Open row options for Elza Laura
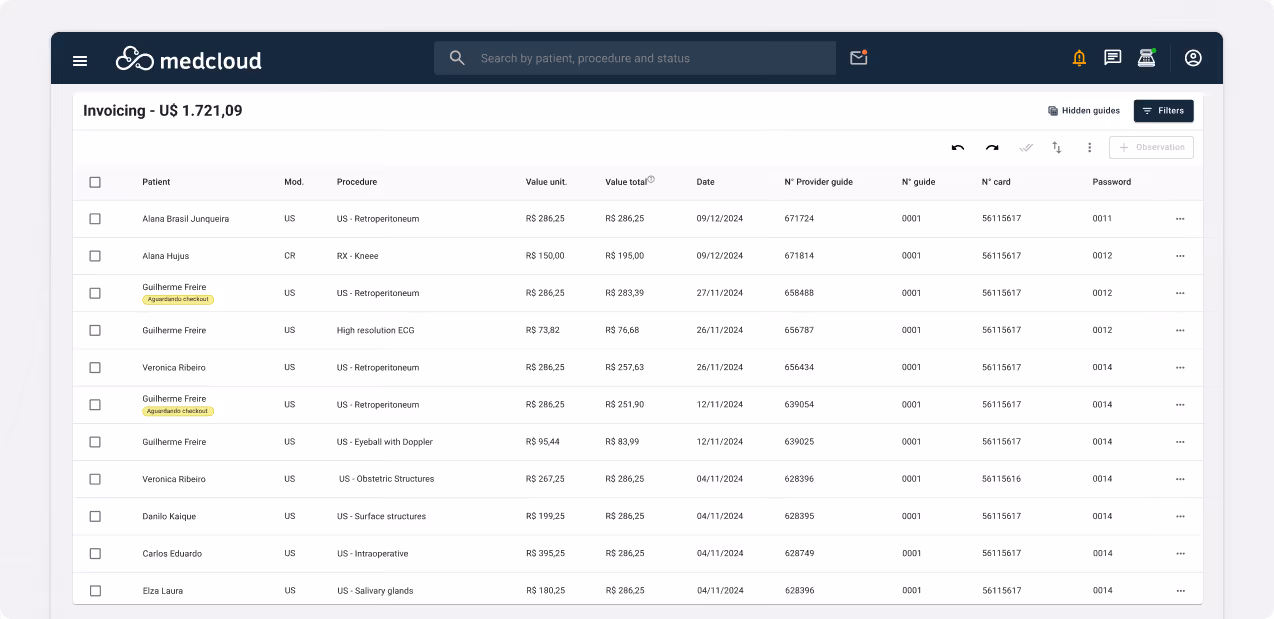 click(x=1181, y=590)
